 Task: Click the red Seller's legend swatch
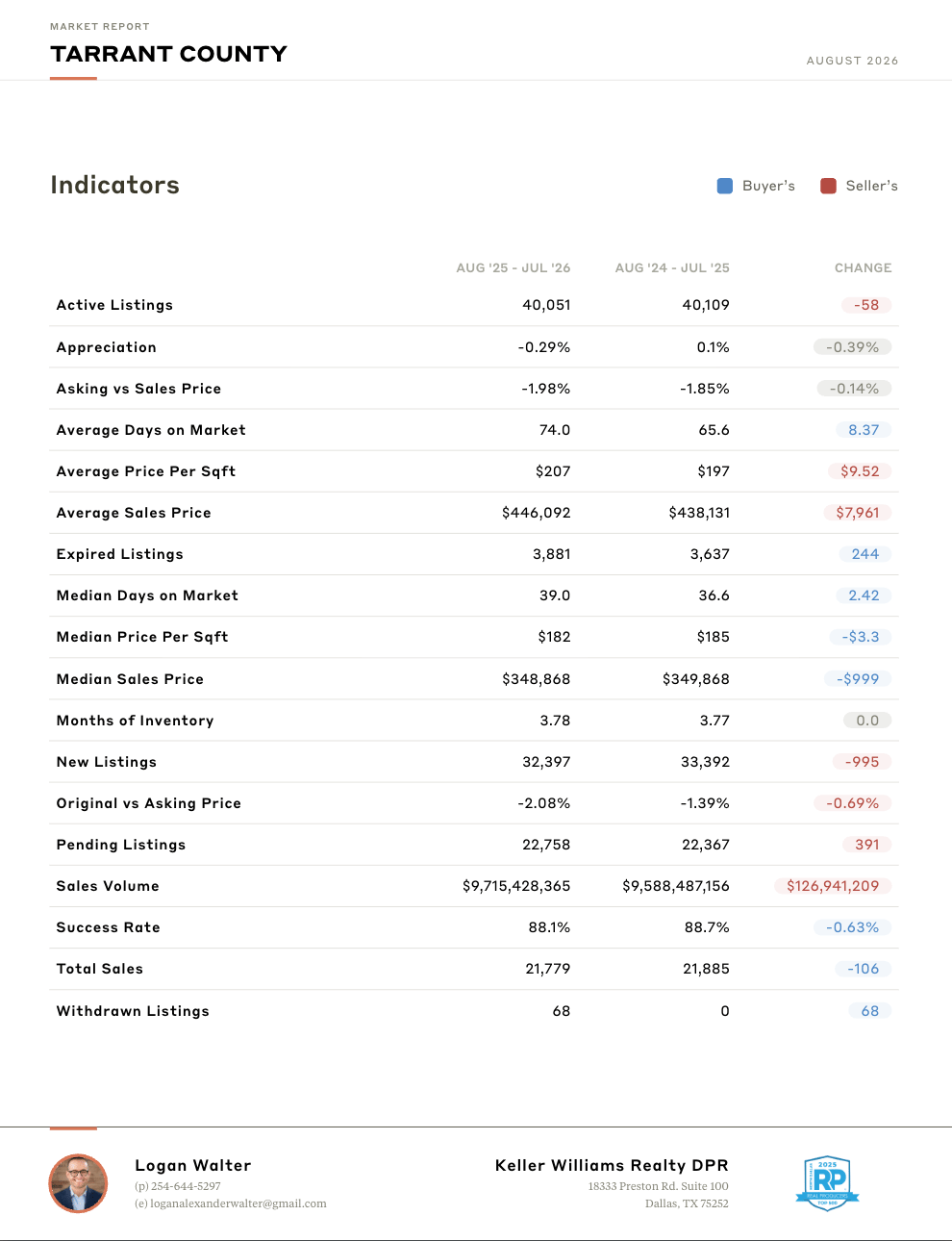coord(828,186)
